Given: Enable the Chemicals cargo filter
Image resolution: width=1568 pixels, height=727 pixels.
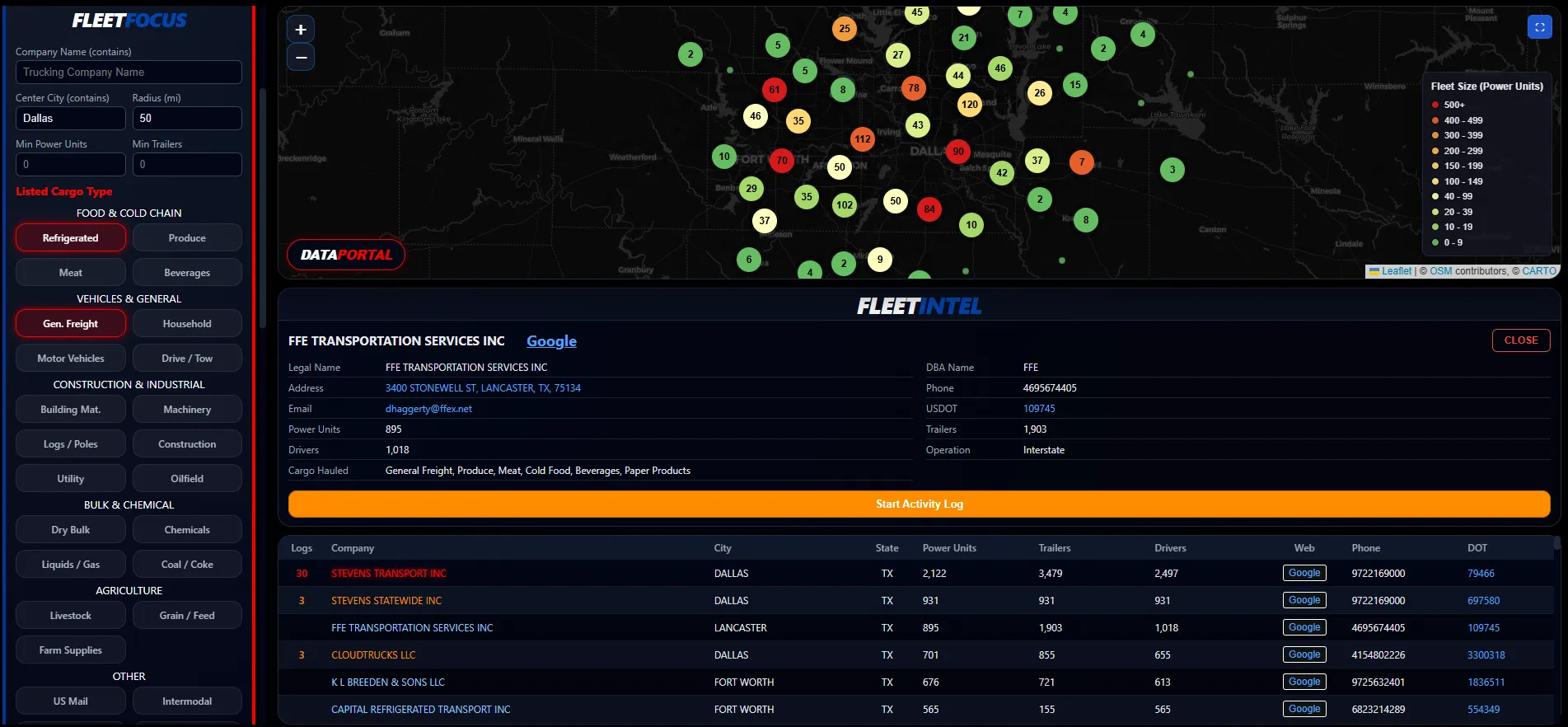Looking at the screenshot, I should (187, 530).
